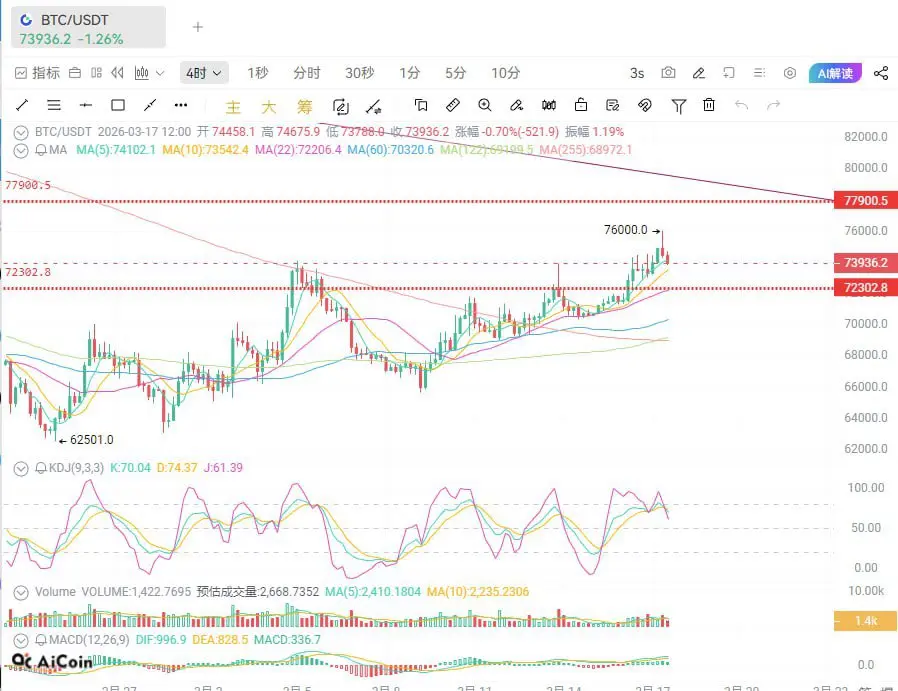The height and width of the screenshot is (691, 898).
Task: Toggle the KDJ alert bell
Action: pos(41,468)
